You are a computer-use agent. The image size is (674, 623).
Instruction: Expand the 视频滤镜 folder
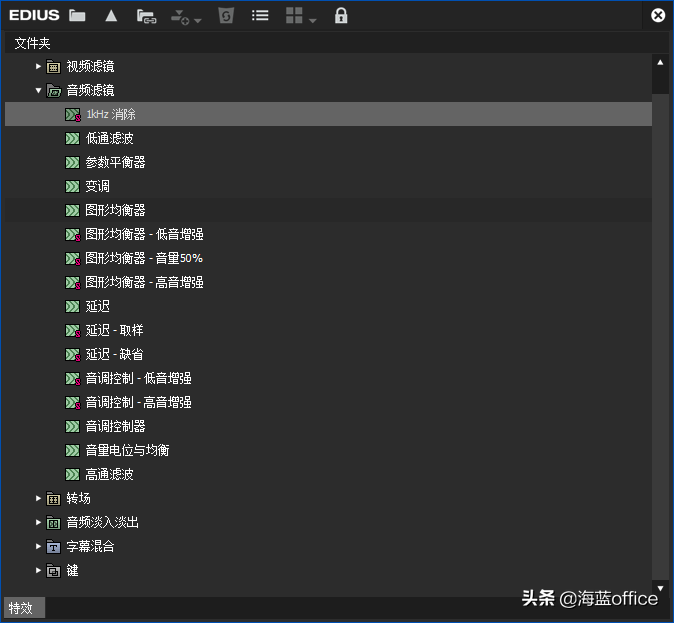(x=39, y=66)
